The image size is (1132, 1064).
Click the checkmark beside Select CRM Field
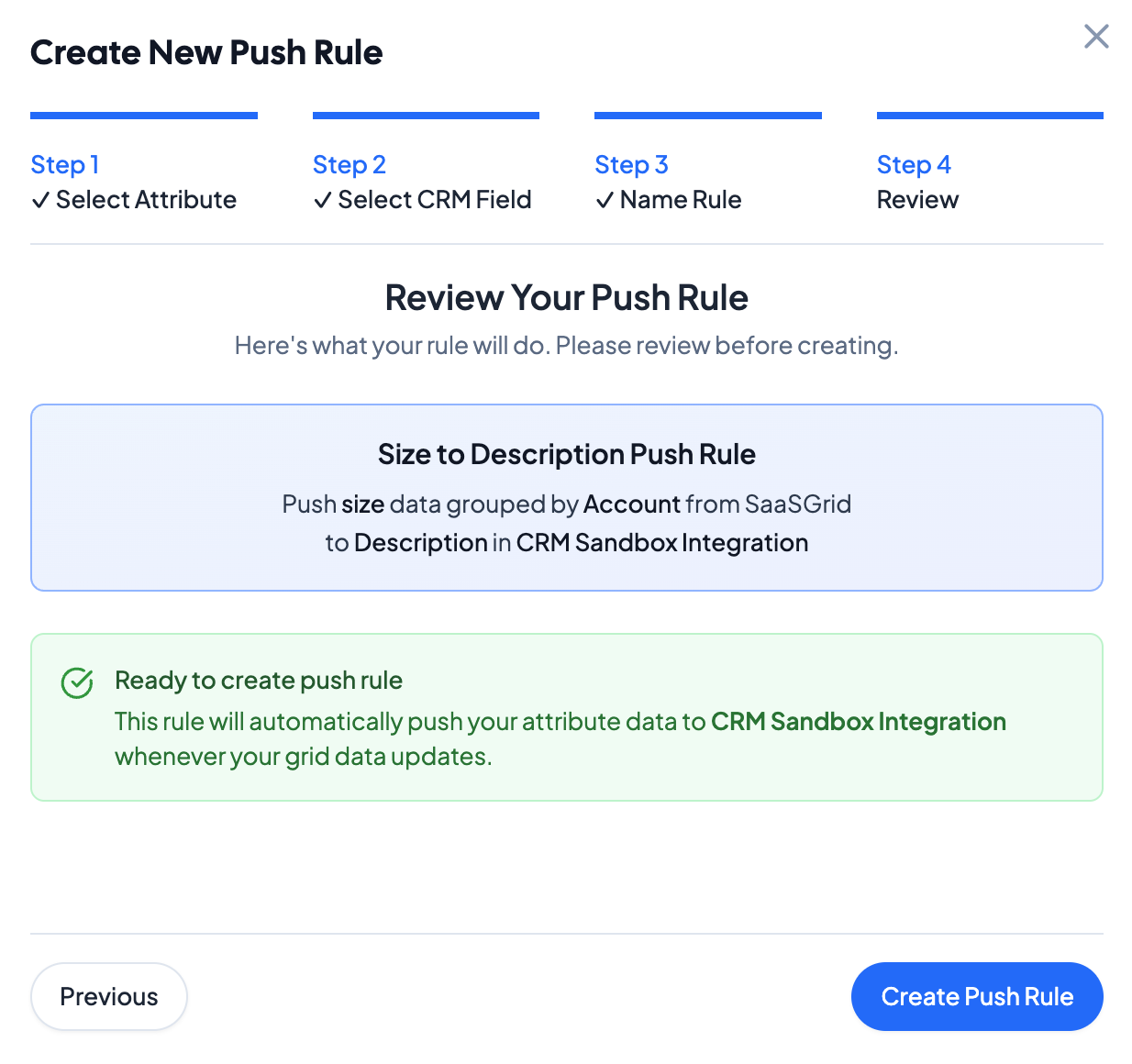[x=323, y=201]
